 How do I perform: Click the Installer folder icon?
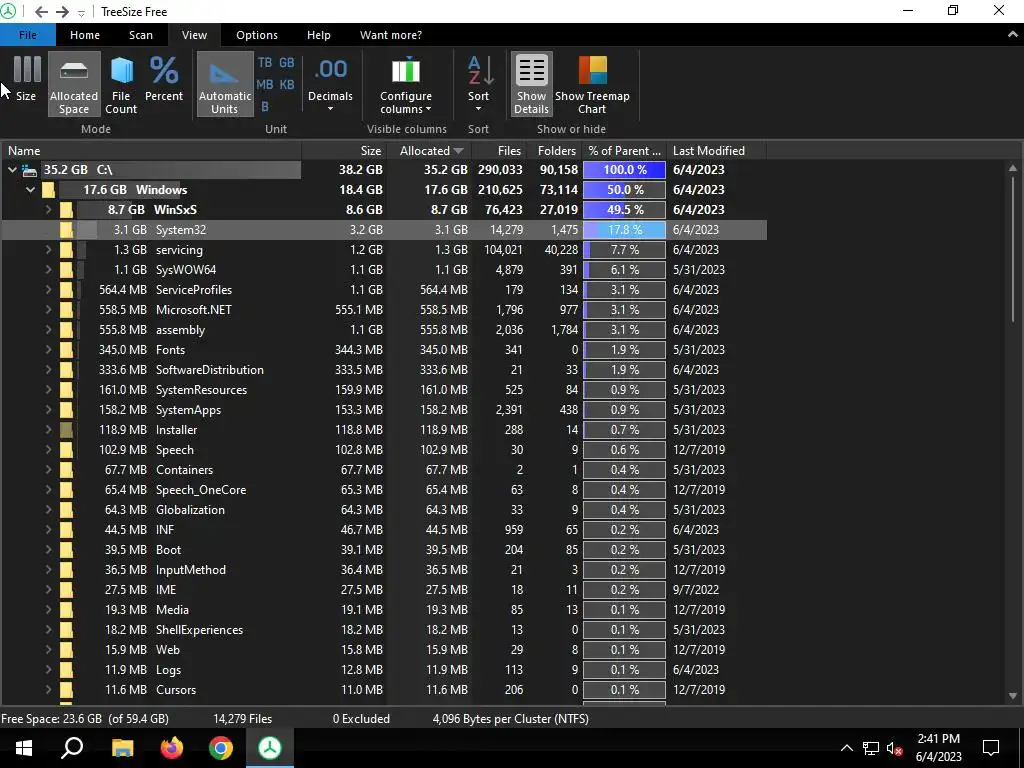tap(66, 430)
